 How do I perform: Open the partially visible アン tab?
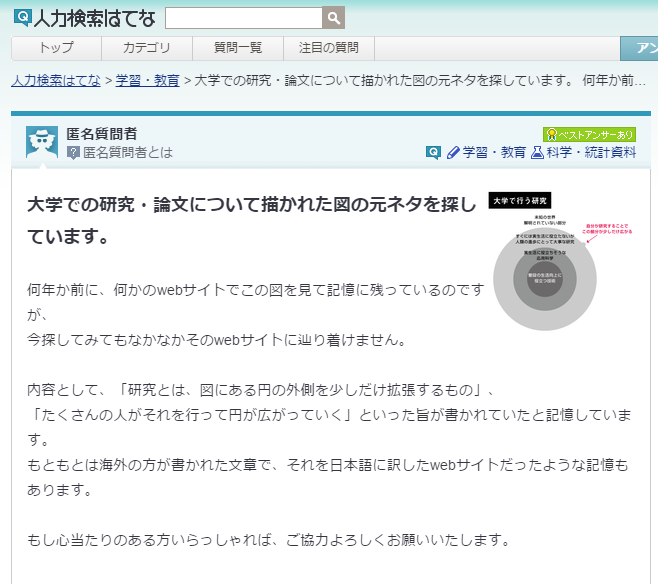click(x=639, y=48)
